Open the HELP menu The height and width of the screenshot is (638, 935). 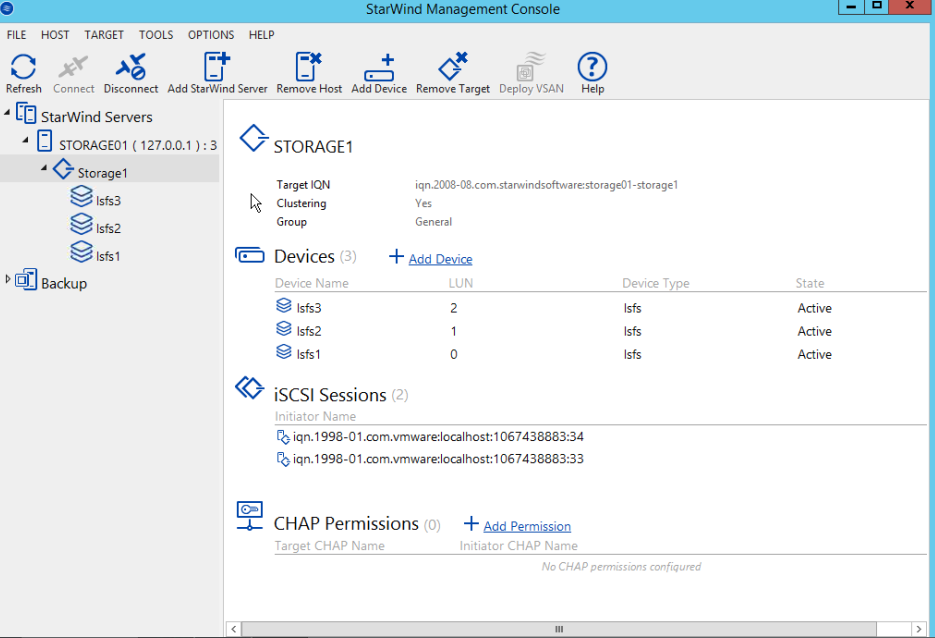pyautogui.click(x=261, y=35)
